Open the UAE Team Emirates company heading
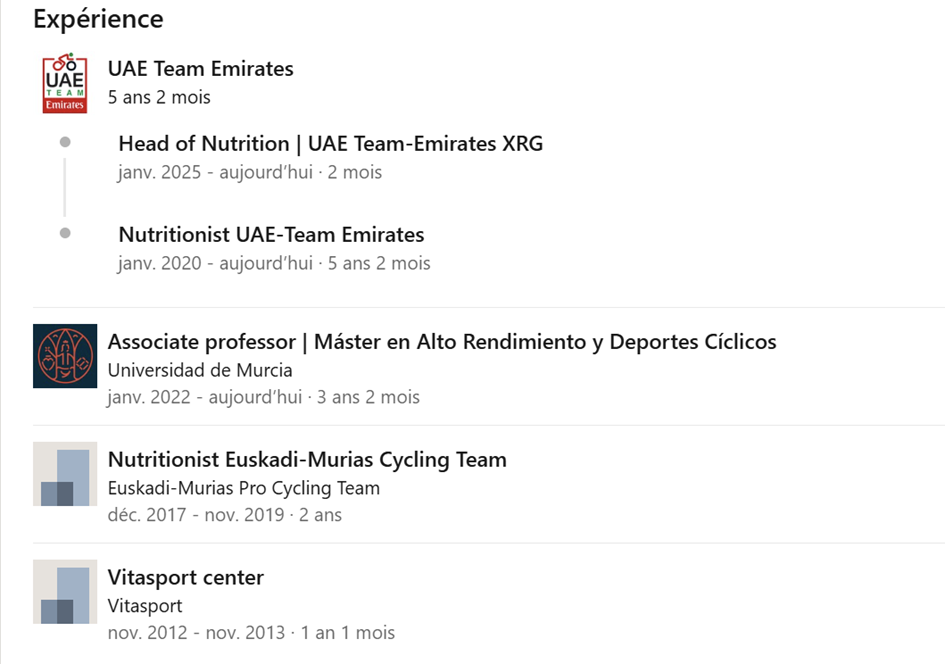945x664 pixels. 201,69
